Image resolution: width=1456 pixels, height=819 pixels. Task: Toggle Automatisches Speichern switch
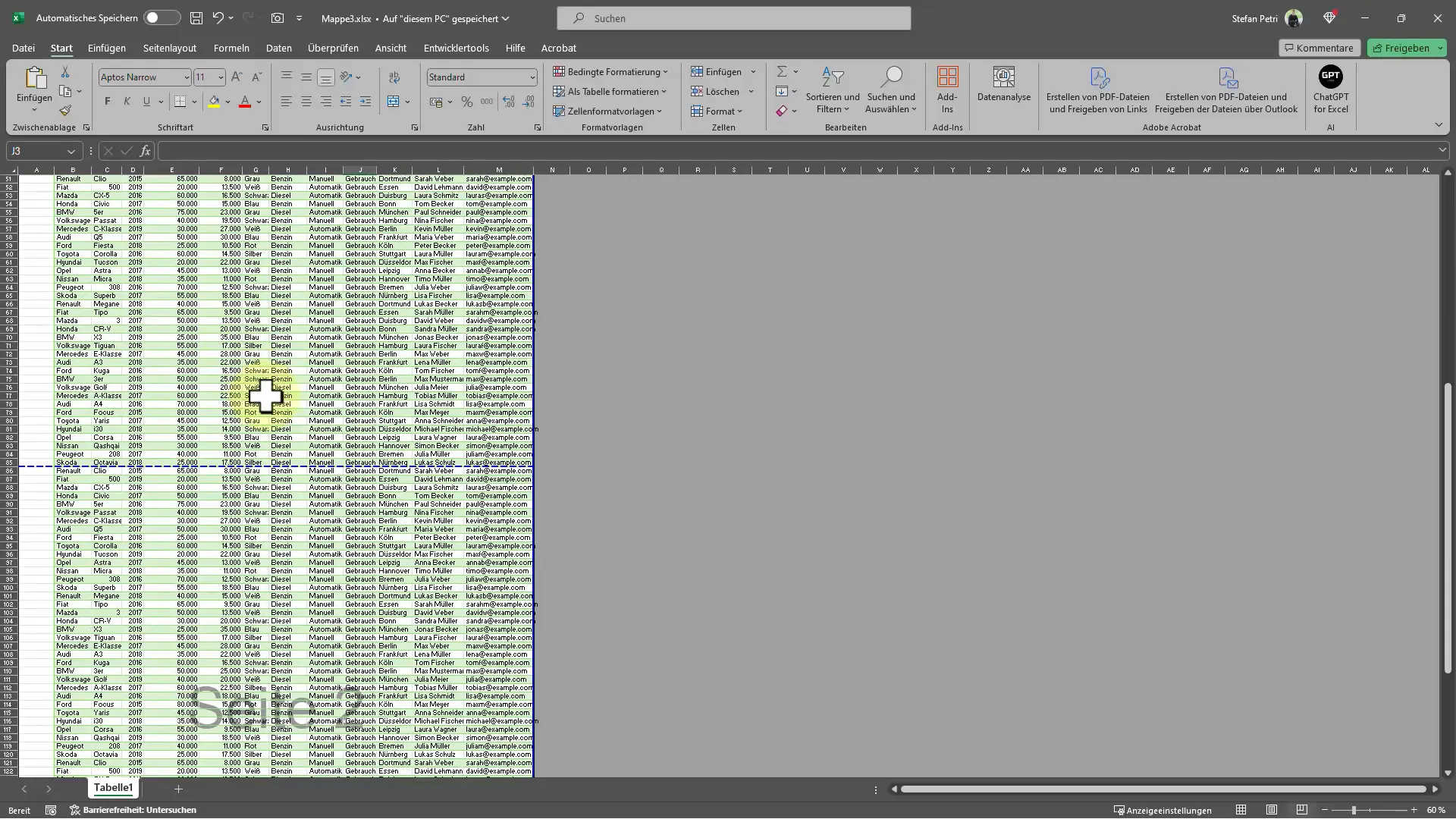point(153,18)
